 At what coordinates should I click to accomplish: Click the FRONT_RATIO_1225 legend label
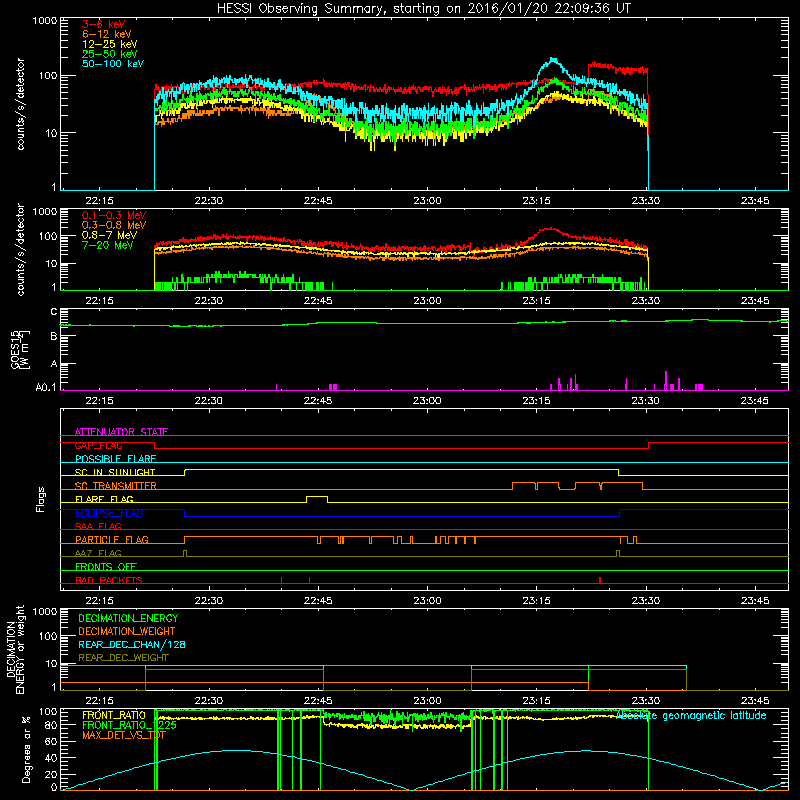point(129,725)
